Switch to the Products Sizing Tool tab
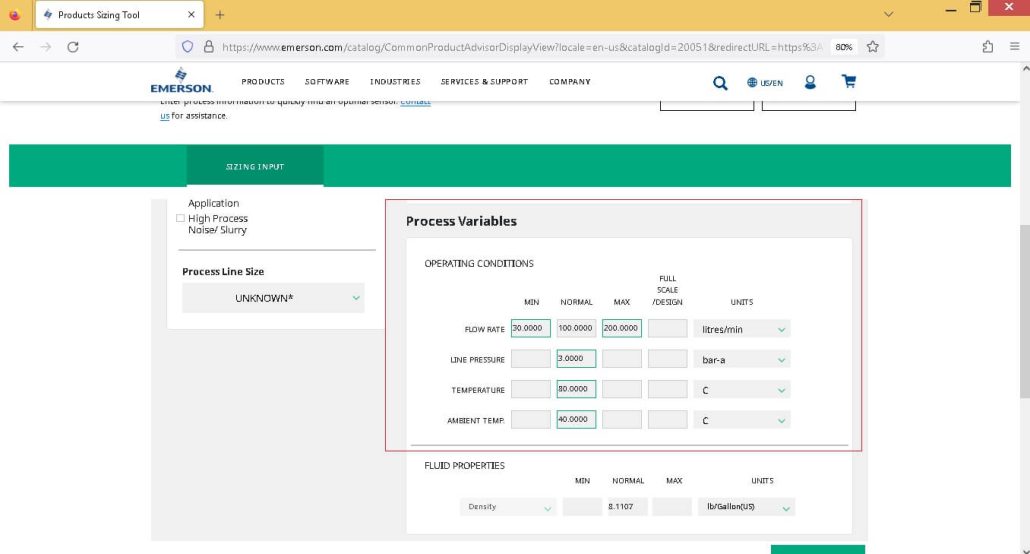 119,14
